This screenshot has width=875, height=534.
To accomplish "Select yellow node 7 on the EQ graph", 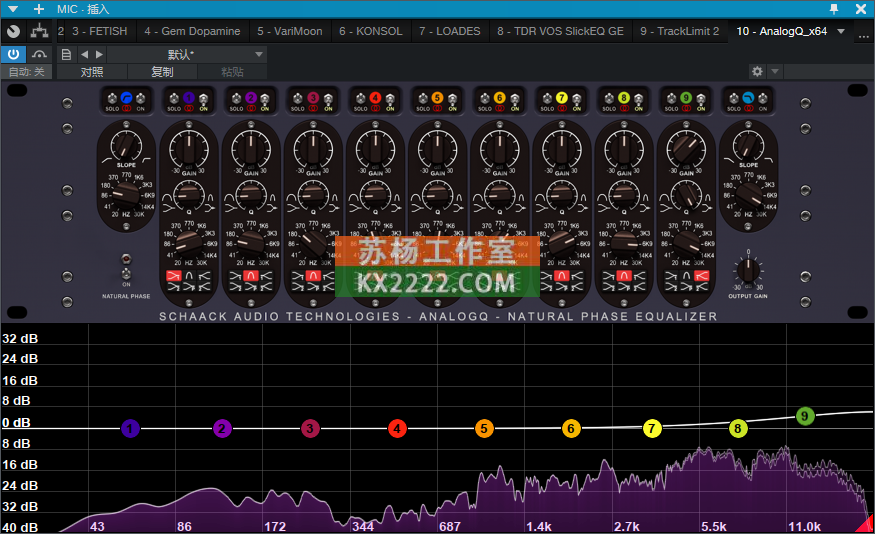I will click(651, 429).
